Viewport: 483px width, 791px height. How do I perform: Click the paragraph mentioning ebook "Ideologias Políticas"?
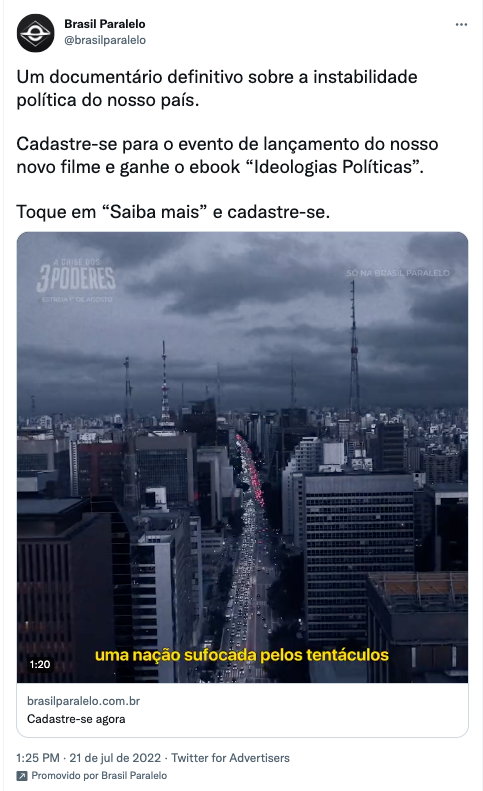[227, 155]
